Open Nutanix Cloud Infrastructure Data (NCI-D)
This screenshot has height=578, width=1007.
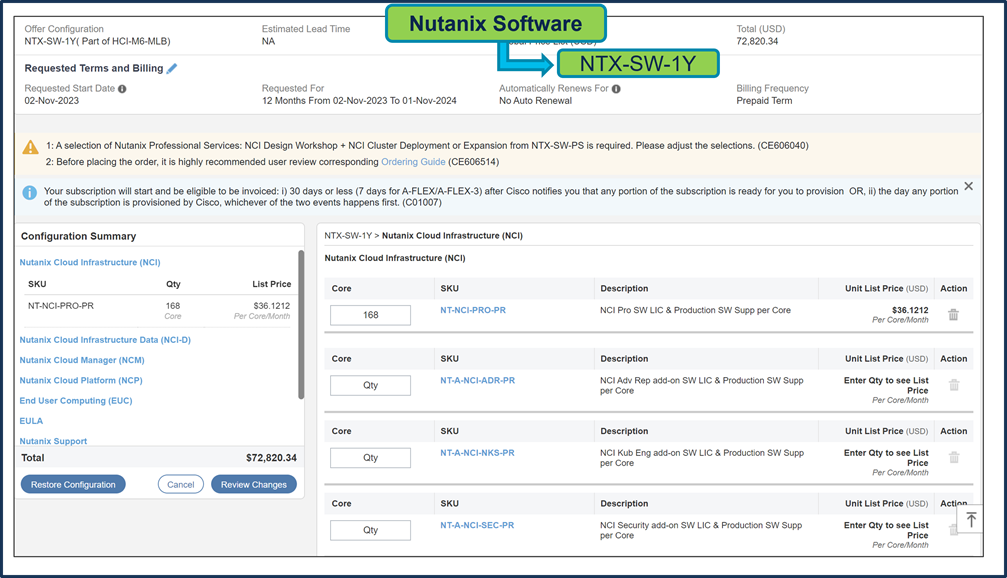[105, 340]
